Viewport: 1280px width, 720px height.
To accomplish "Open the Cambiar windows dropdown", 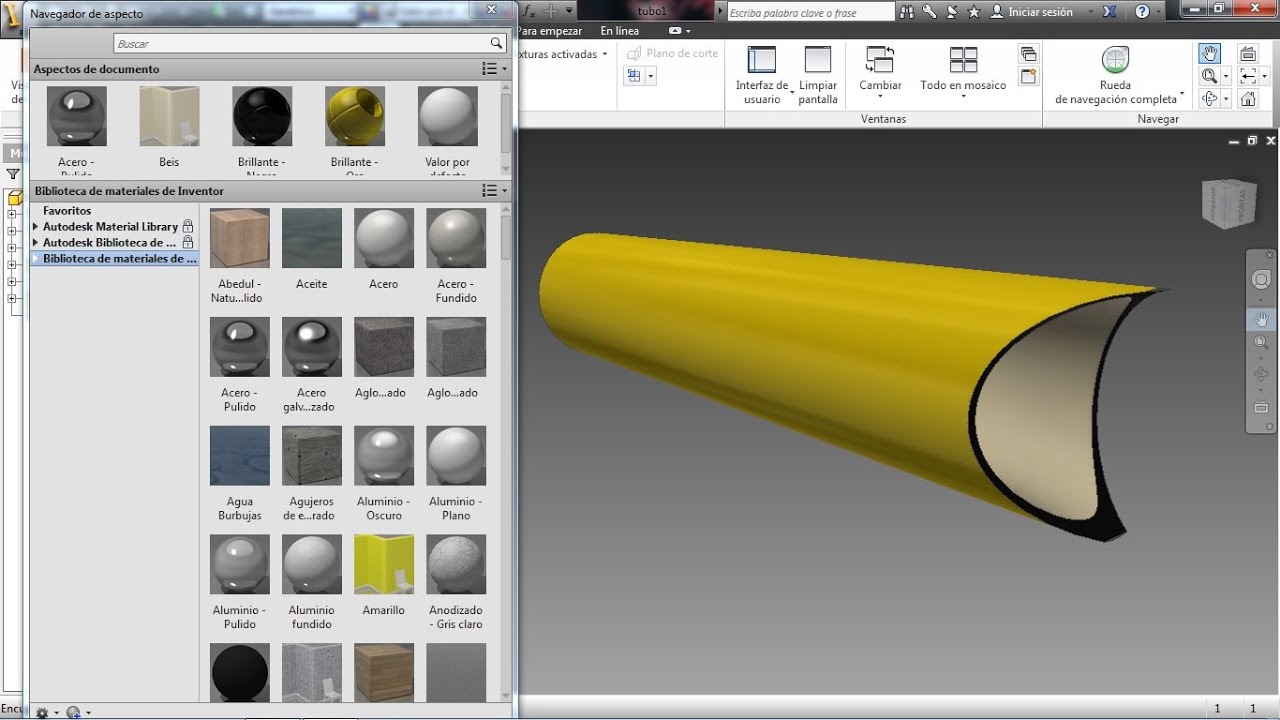I will 880,72.
